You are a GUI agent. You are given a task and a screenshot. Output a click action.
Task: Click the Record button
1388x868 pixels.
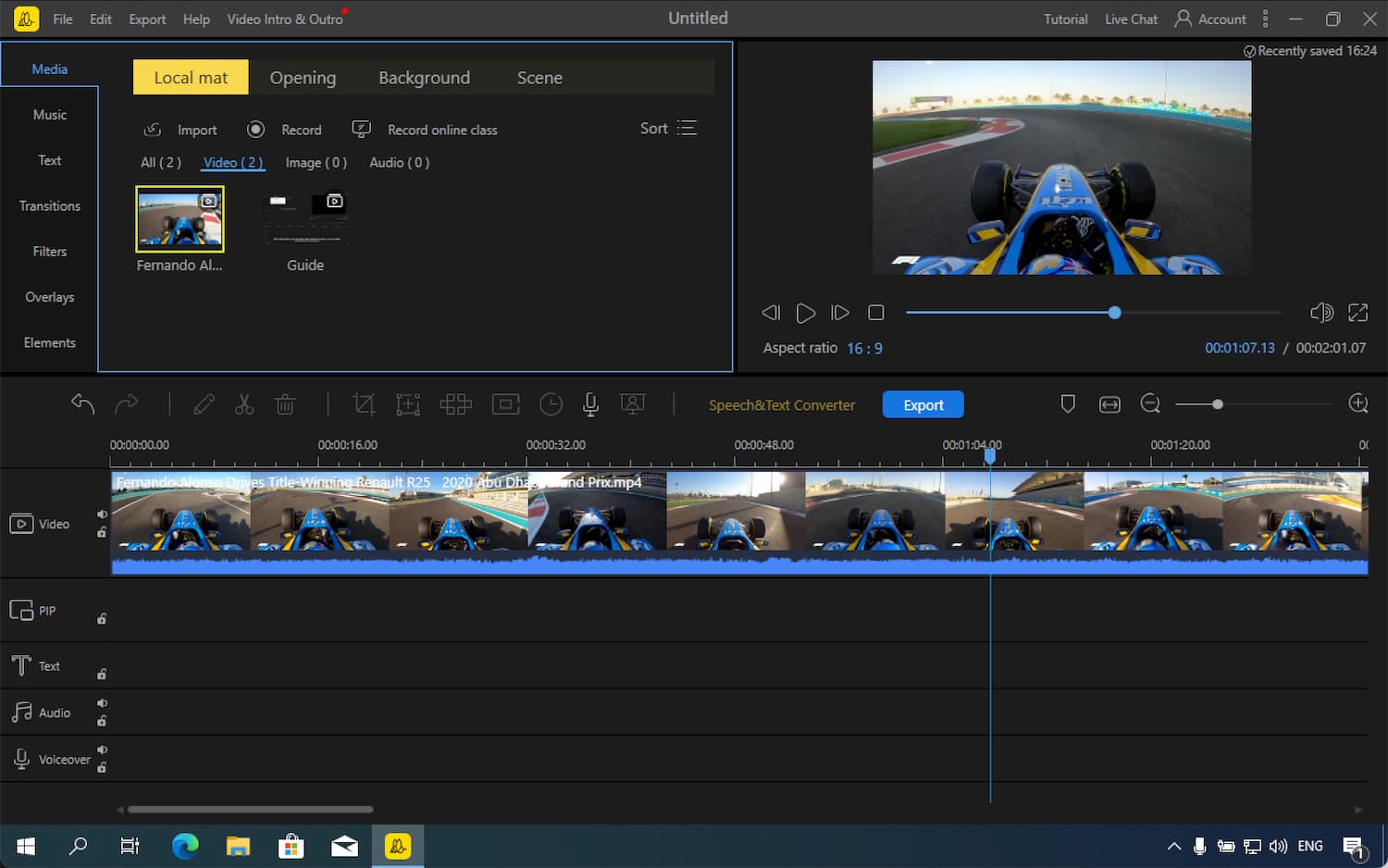click(x=284, y=130)
